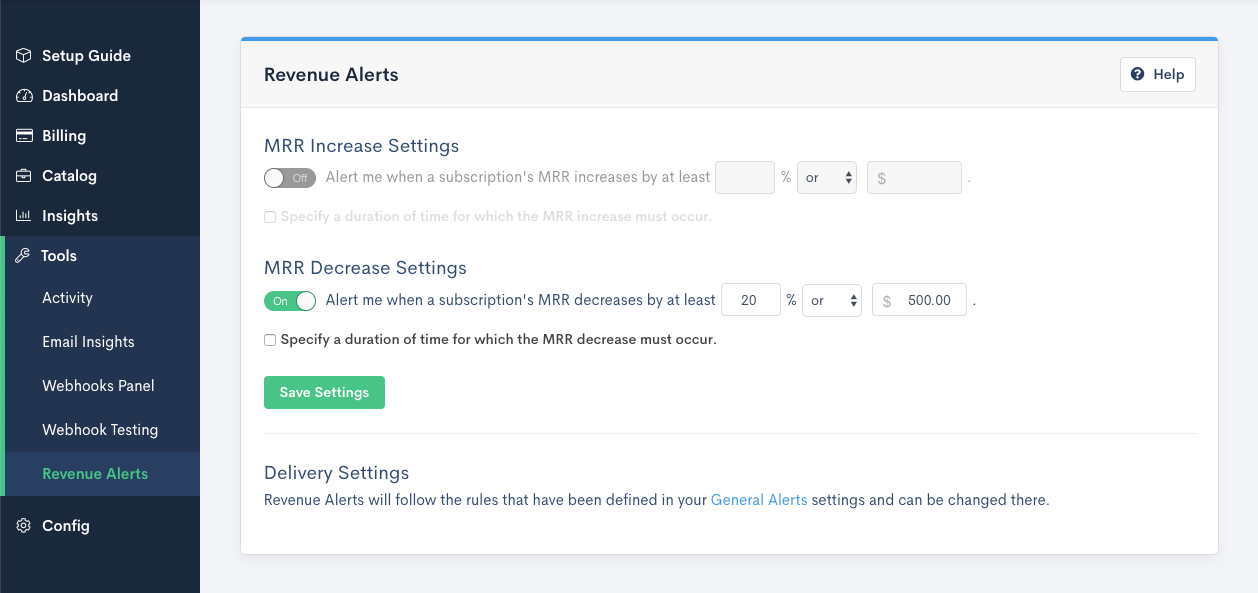Click the Help question mark icon
This screenshot has width=1258, height=593.
tap(1137, 74)
